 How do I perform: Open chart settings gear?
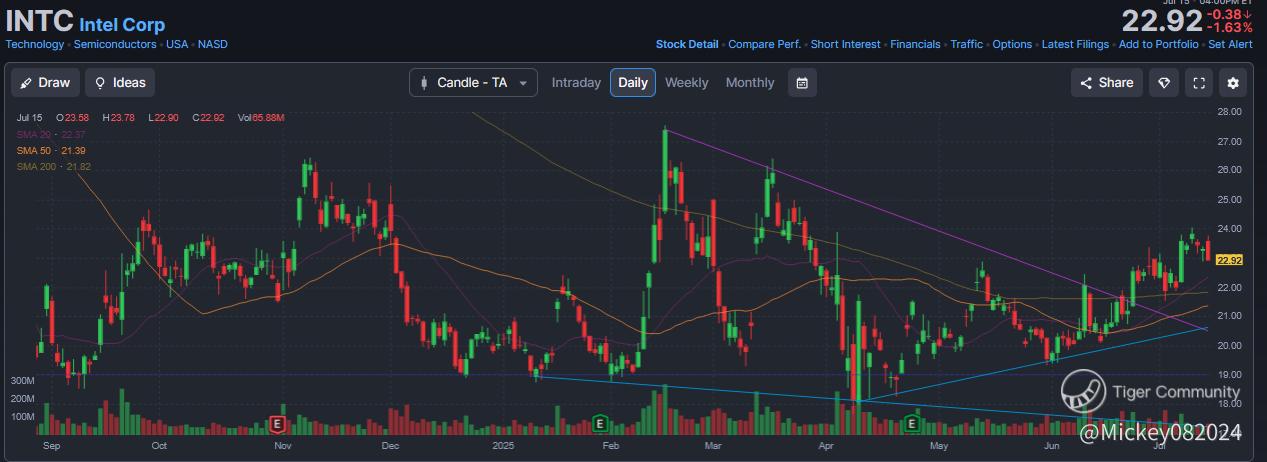(1234, 83)
